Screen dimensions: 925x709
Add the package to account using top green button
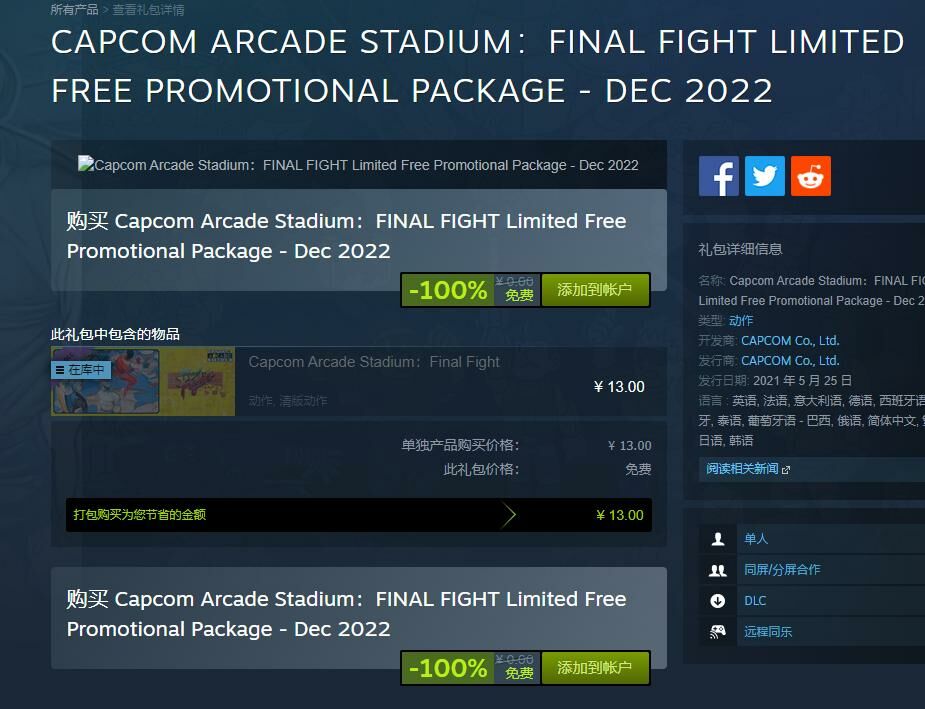click(595, 290)
